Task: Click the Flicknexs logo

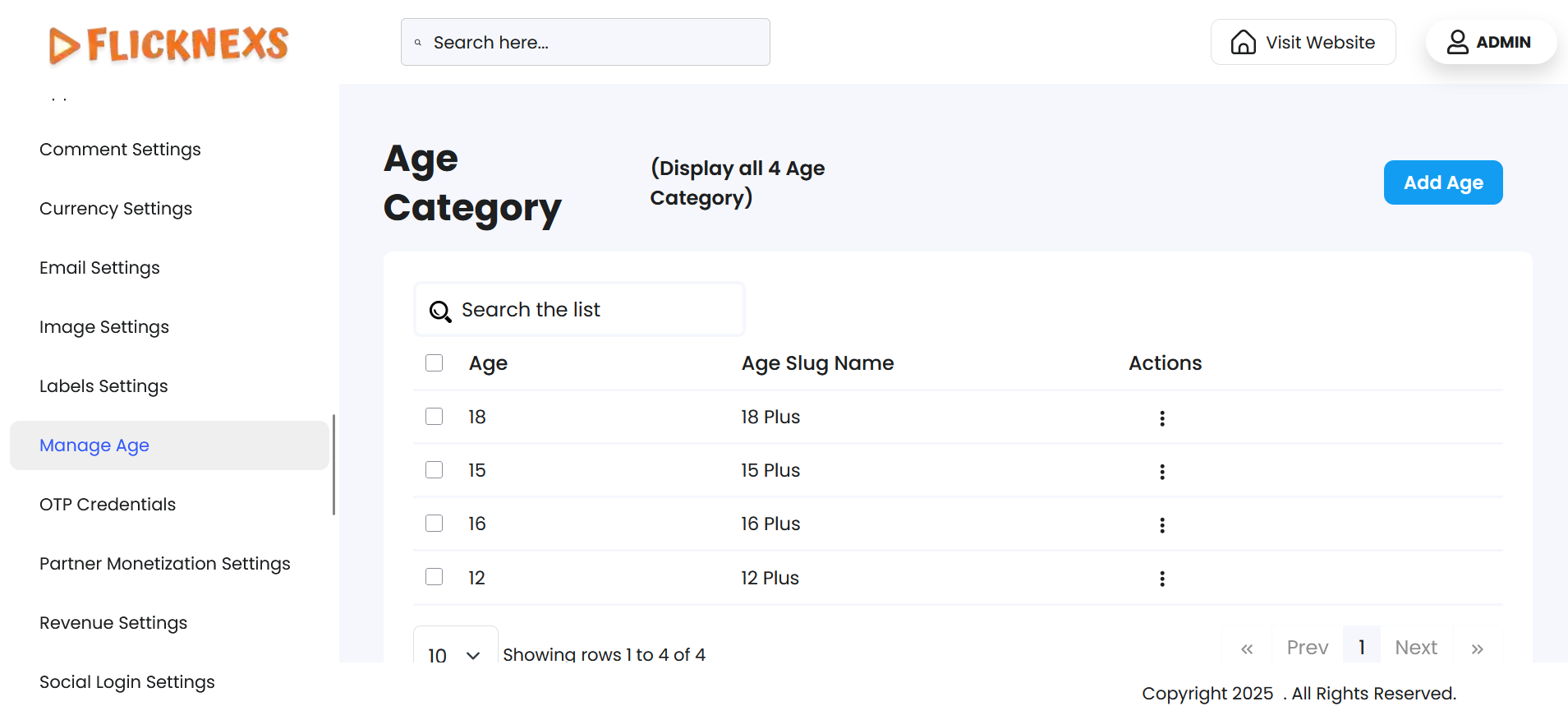Action: point(168,44)
